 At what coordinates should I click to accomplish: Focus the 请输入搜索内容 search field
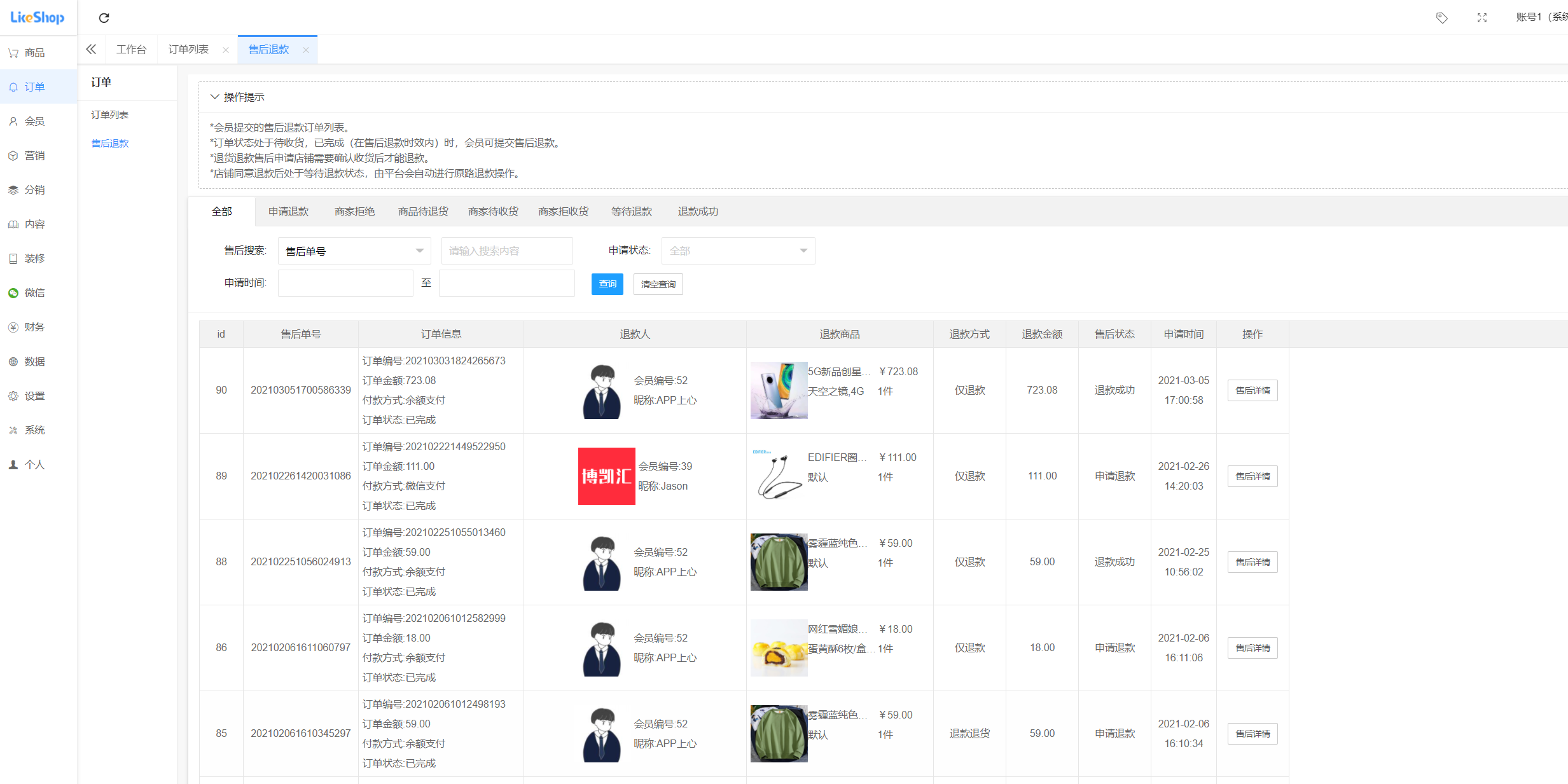pyautogui.click(x=506, y=251)
